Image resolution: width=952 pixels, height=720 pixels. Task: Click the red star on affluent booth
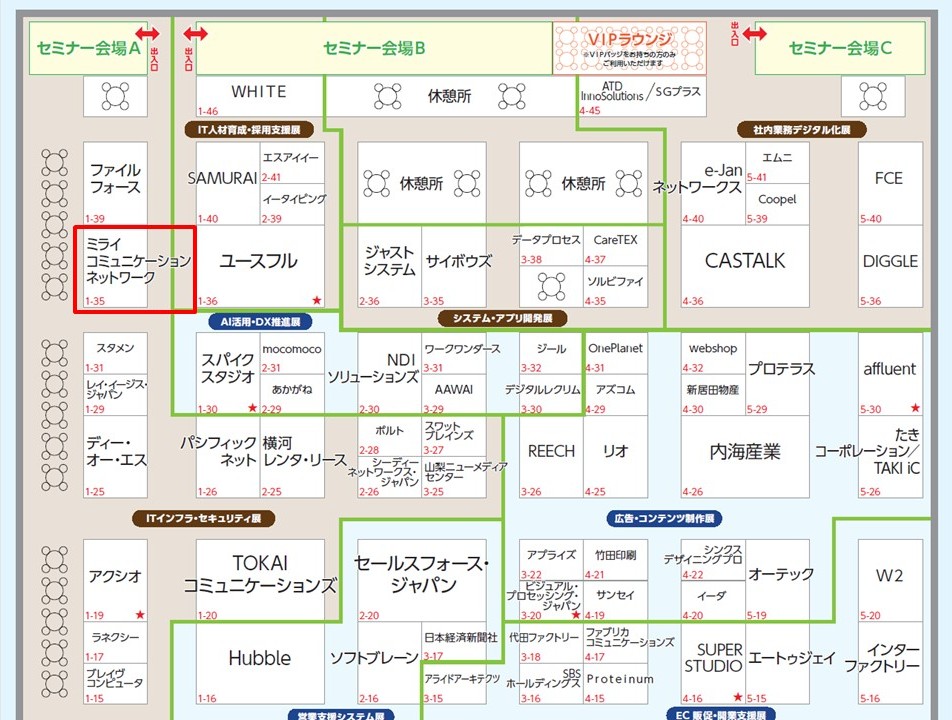[915, 407]
